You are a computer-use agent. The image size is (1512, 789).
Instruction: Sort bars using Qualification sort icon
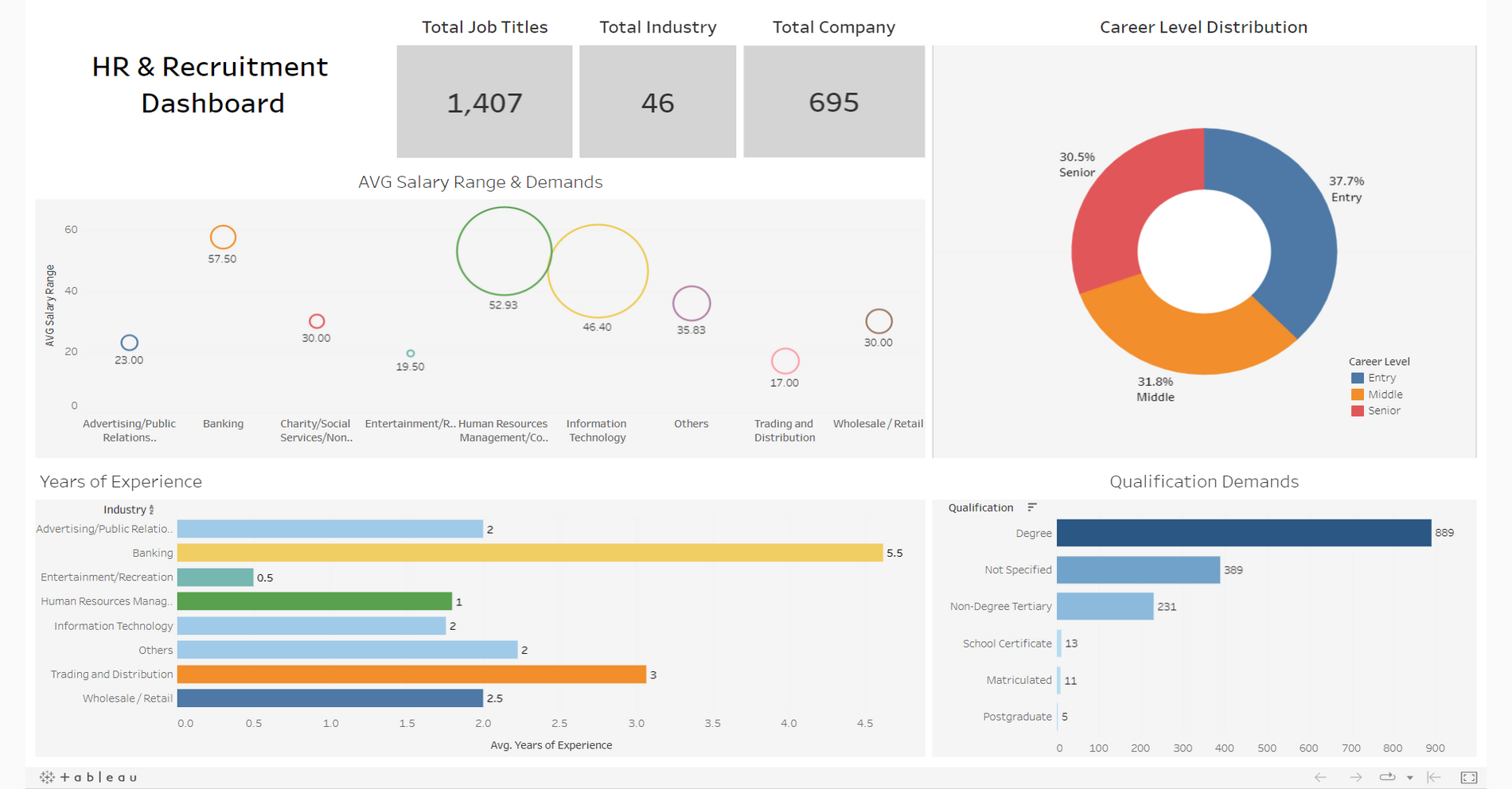pyautogui.click(x=1032, y=507)
